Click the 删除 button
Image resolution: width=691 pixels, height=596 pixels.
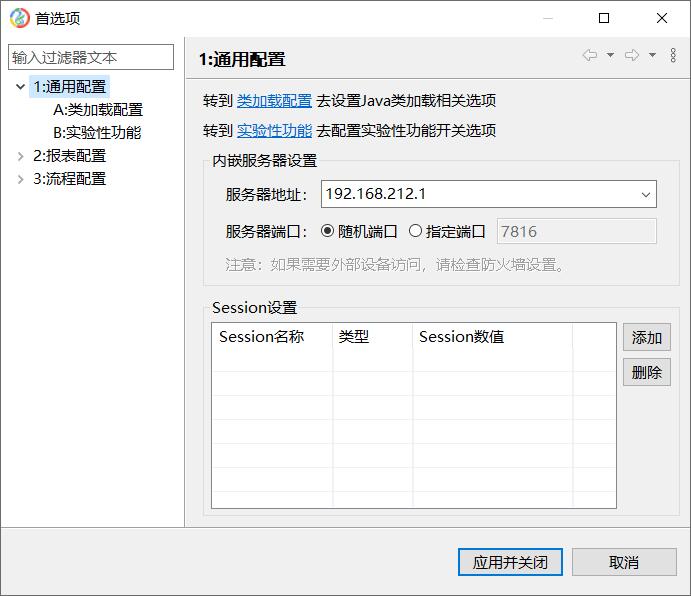coord(646,372)
